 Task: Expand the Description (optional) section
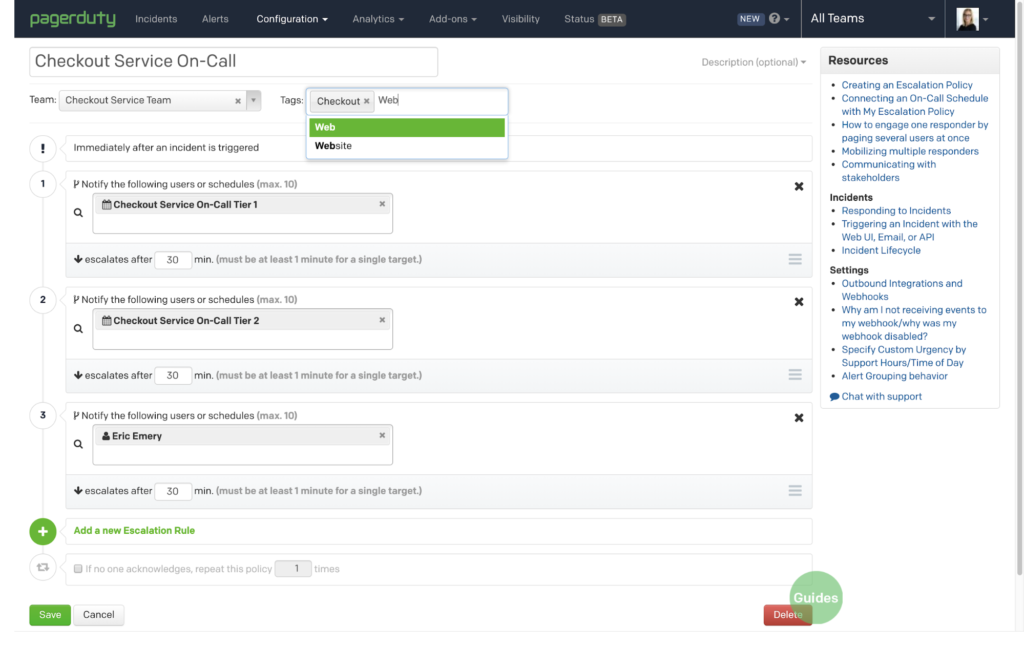tap(753, 62)
